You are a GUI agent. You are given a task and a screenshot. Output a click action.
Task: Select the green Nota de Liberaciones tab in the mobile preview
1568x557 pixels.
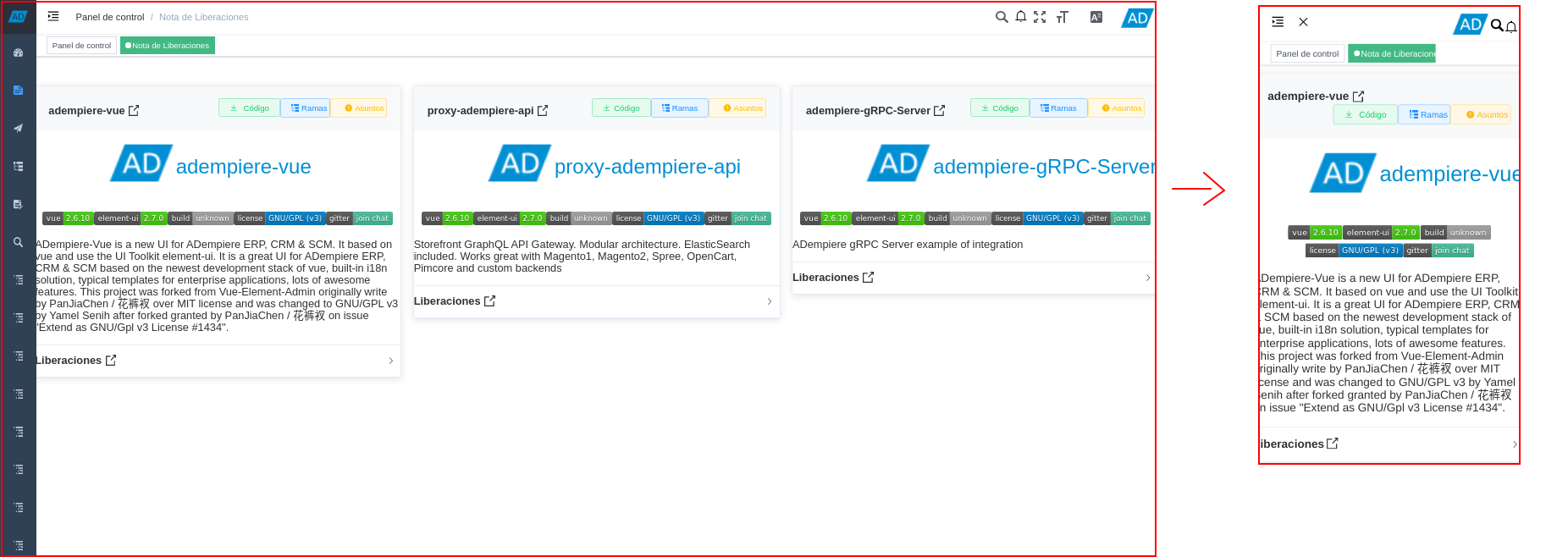pos(1392,54)
